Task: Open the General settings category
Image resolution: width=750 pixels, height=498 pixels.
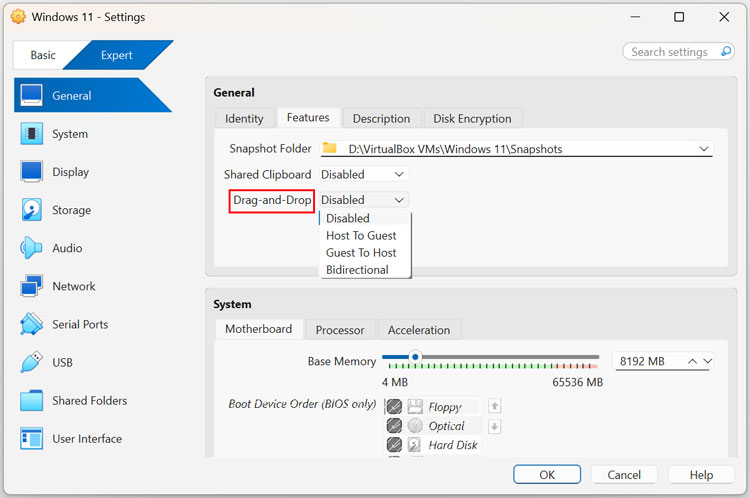Action: coord(91,95)
